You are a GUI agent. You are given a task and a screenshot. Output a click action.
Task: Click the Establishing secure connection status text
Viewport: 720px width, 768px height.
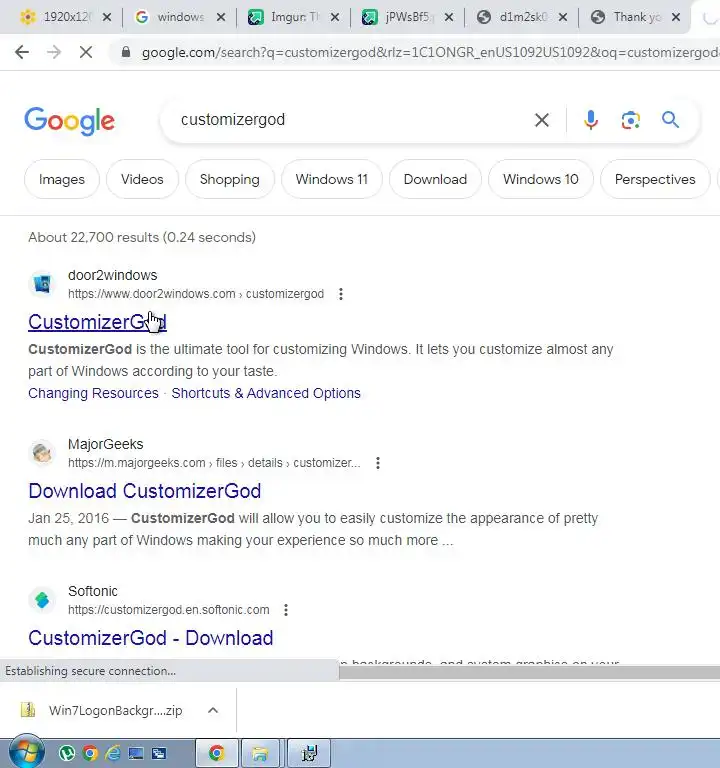point(91,671)
